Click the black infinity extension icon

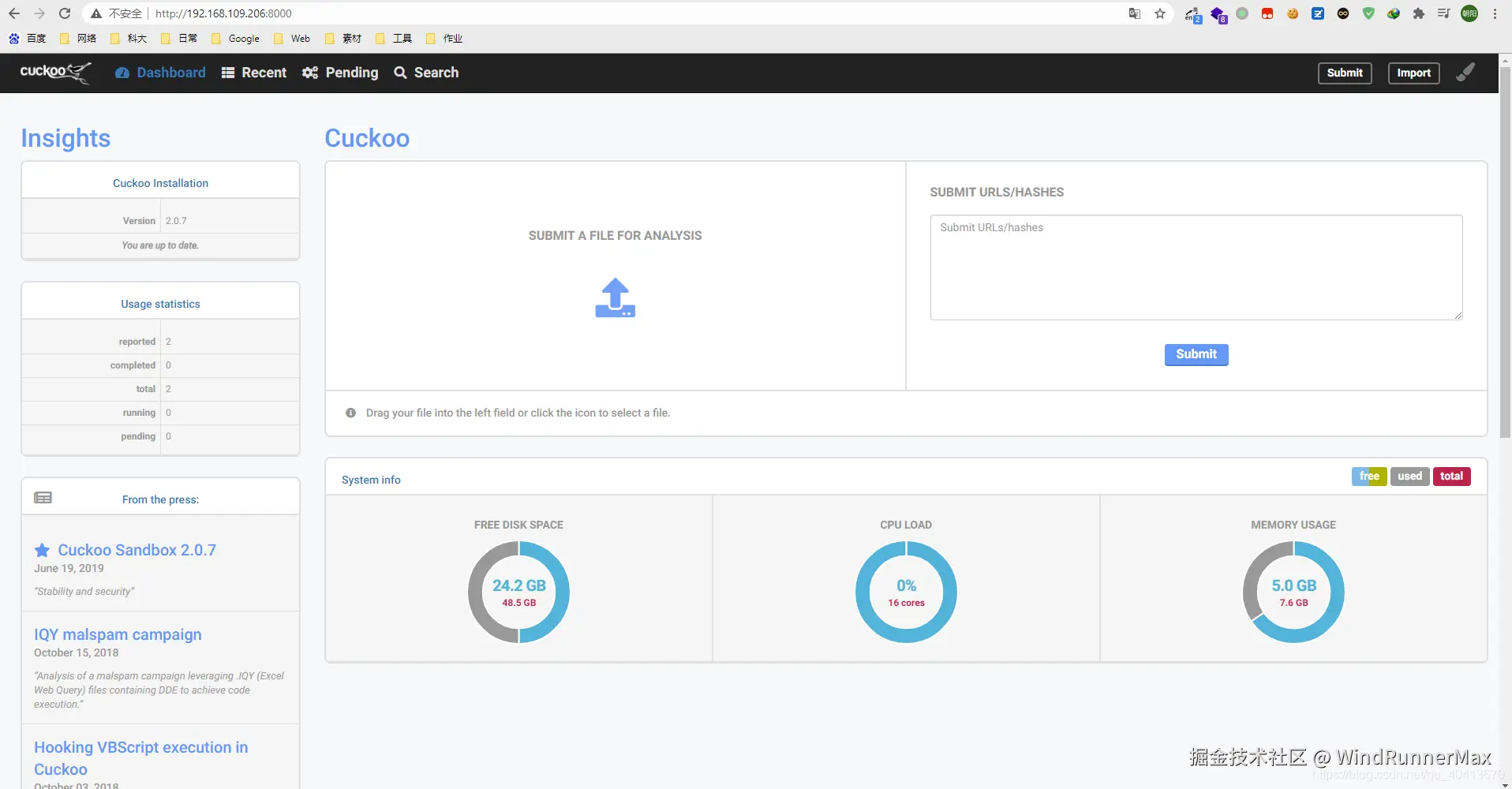click(x=1343, y=13)
